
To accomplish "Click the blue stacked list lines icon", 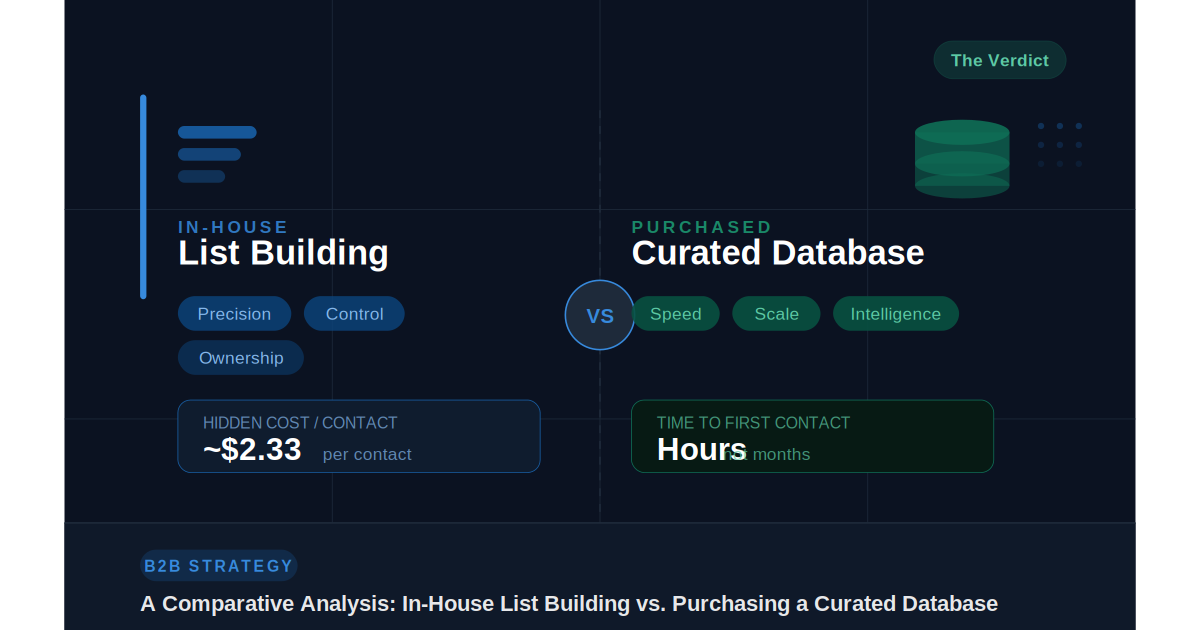I will [217, 154].
